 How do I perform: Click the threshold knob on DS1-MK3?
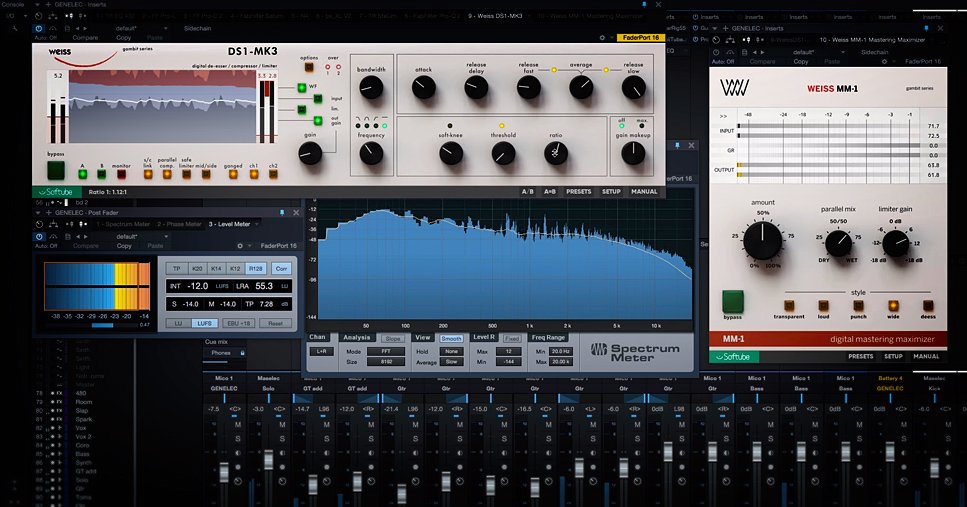(x=502, y=153)
